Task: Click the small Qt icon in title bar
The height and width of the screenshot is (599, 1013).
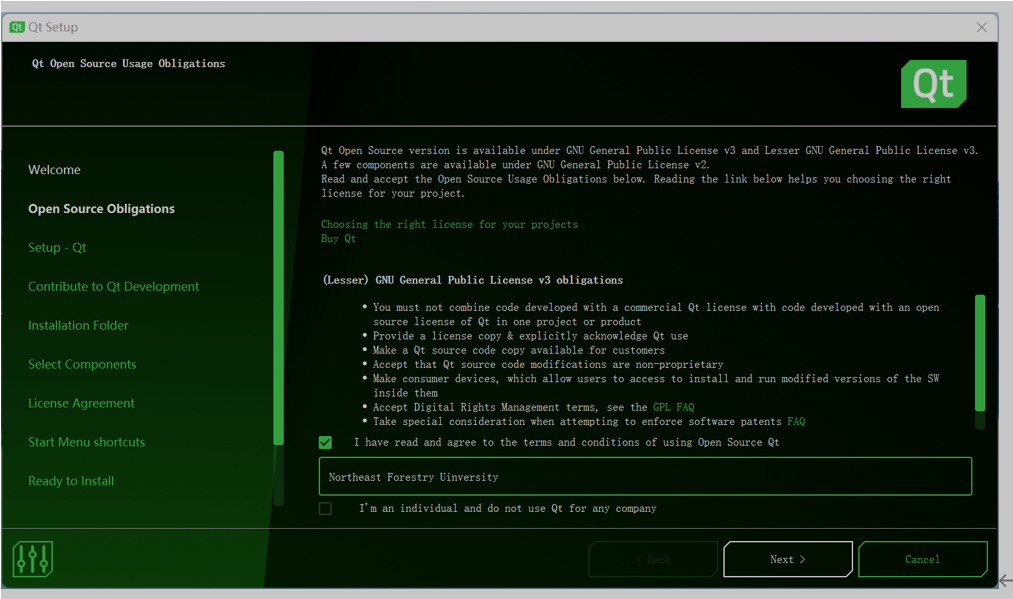Action: click(x=17, y=27)
